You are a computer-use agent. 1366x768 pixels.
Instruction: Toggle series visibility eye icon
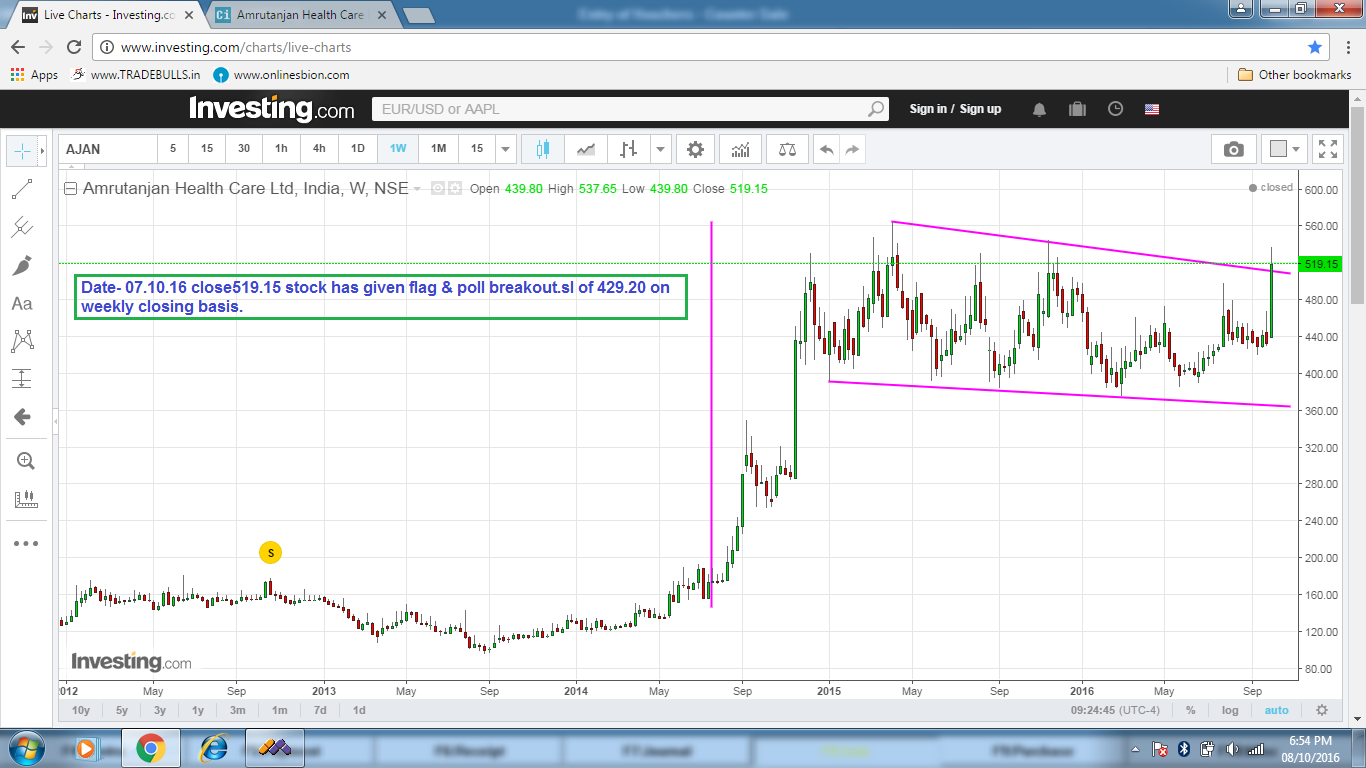click(437, 188)
